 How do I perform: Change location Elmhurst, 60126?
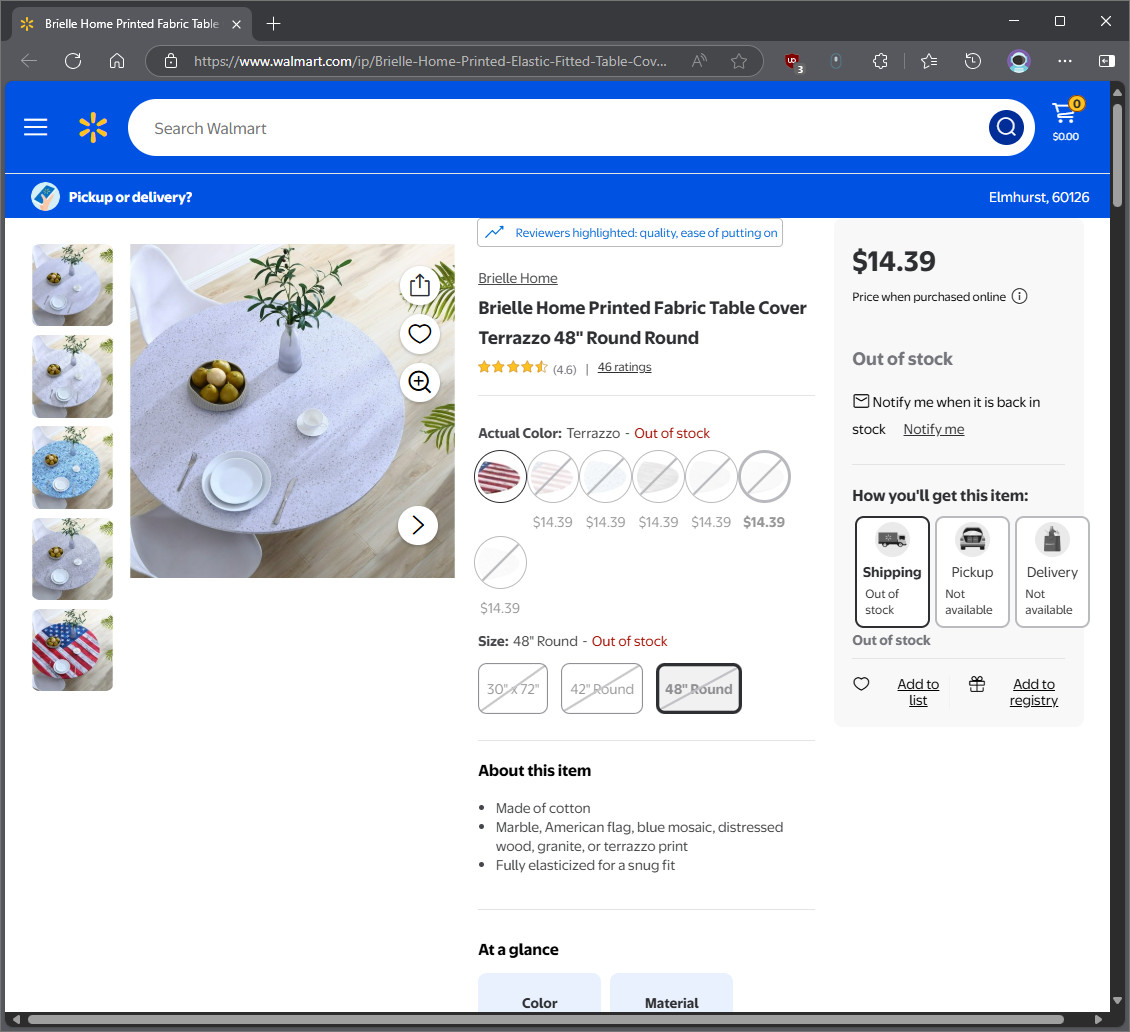point(1038,197)
